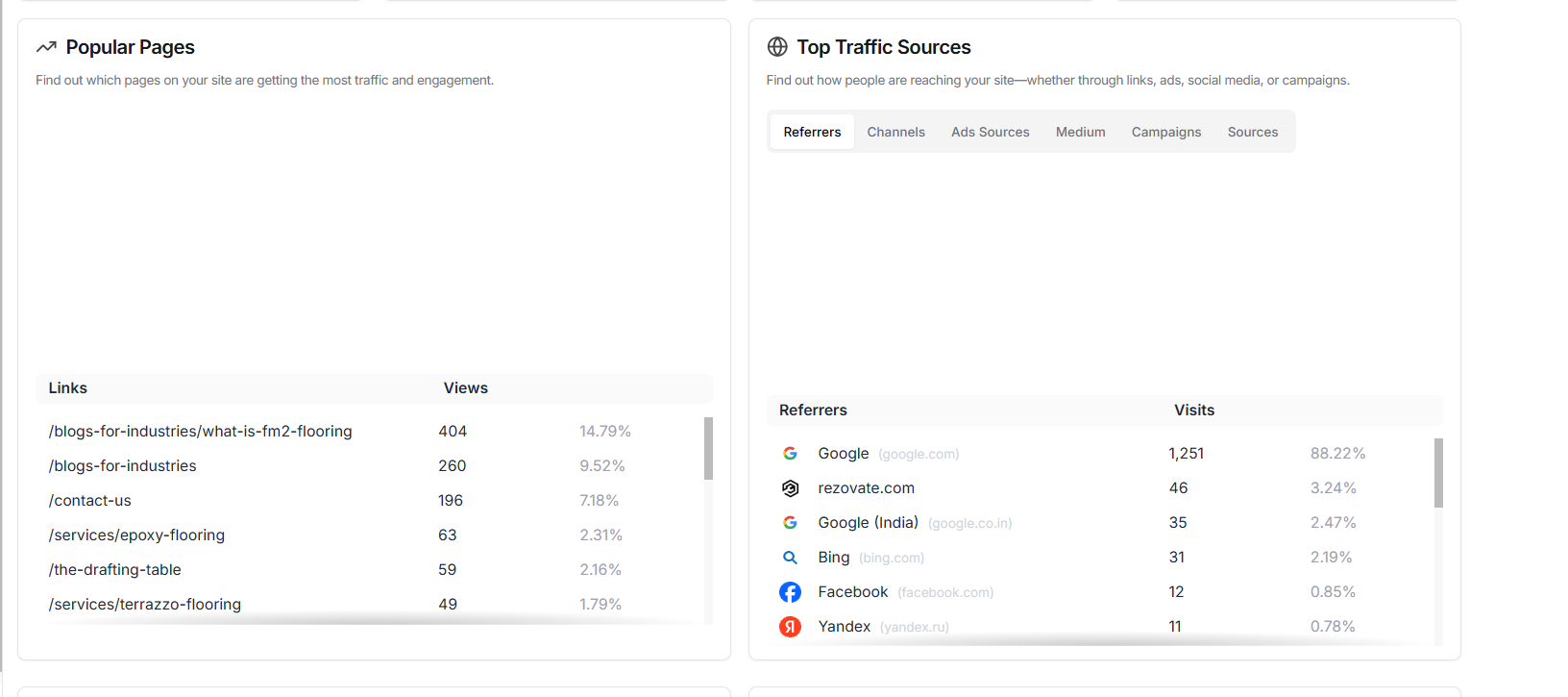Open the what-is-fm2-flooring page link

[201, 432]
